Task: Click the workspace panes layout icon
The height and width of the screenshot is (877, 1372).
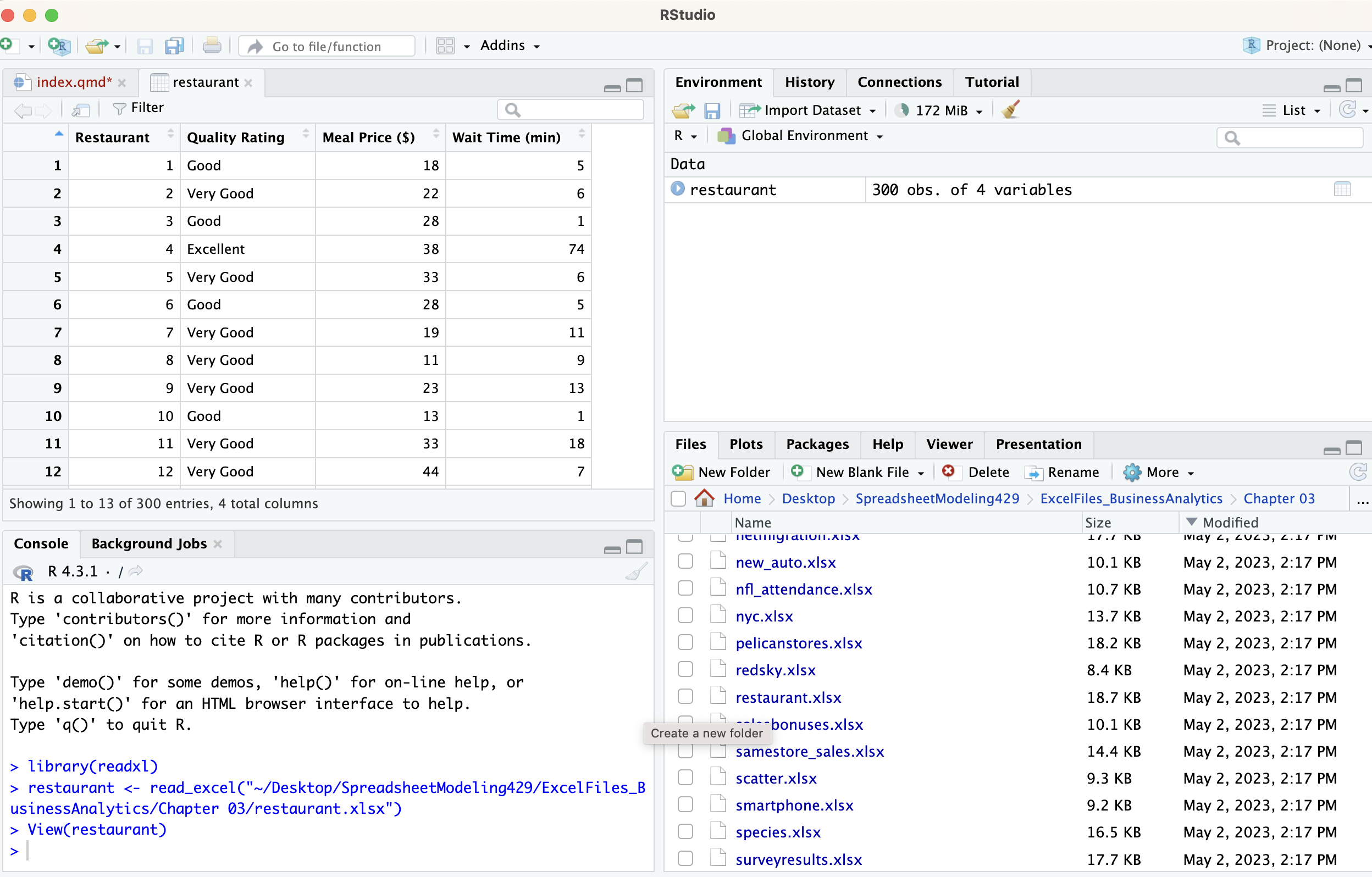Action: (445, 46)
